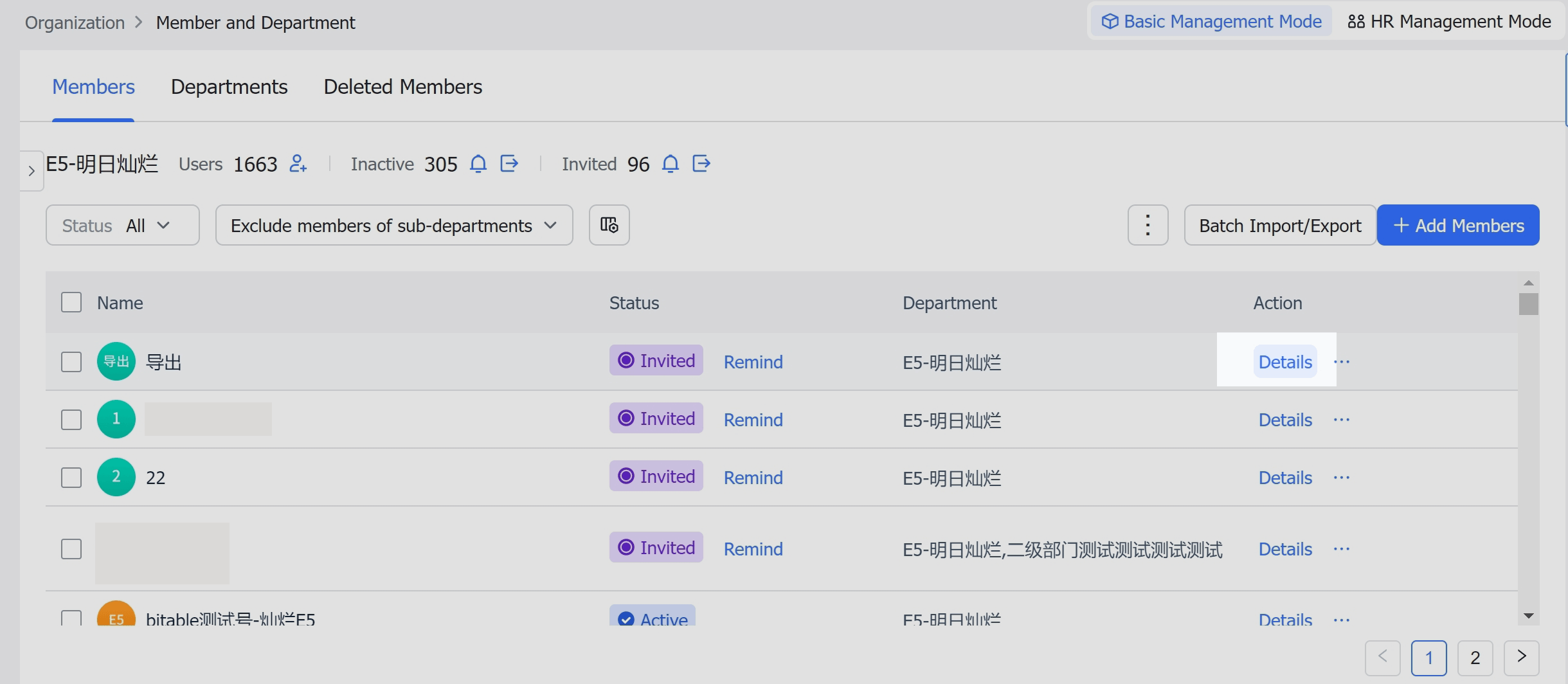1568x684 pixels.
Task: Click the export icon next to Invited count
Action: (701, 164)
